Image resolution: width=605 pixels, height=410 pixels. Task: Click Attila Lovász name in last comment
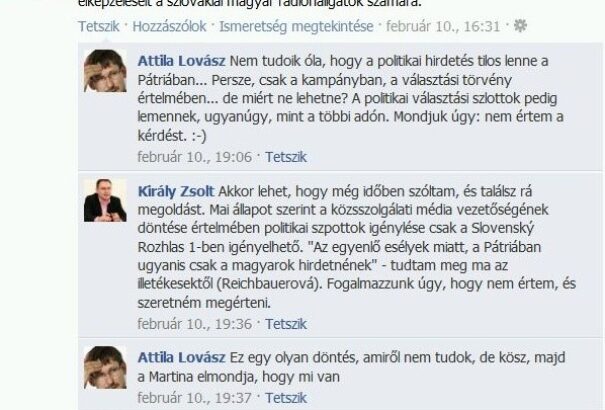[181, 358]
